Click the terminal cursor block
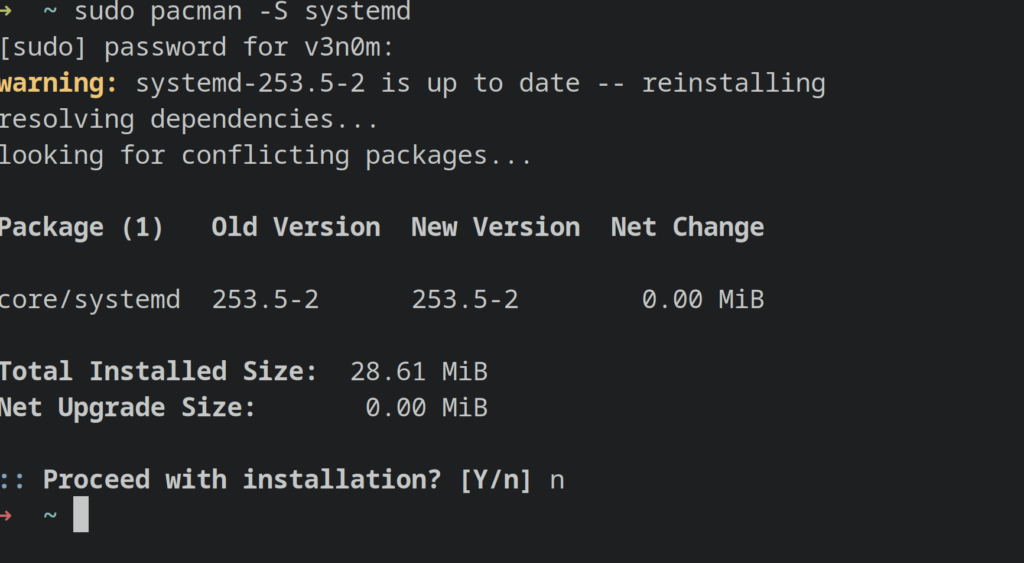Image resolution: width=1024 pixels, height=563 pixels. coord(81,514)
